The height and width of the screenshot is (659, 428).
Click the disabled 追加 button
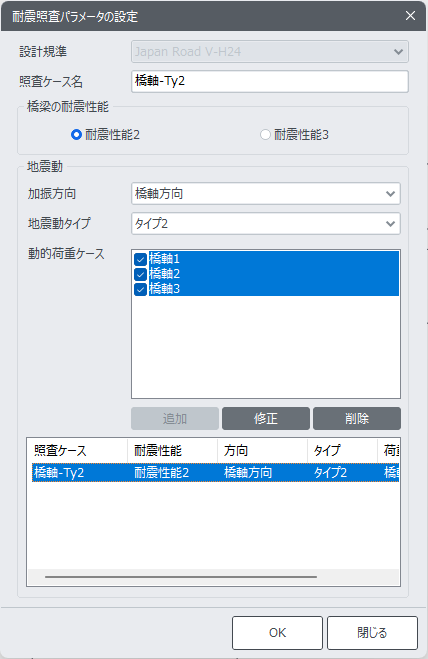tap(175, 419)
